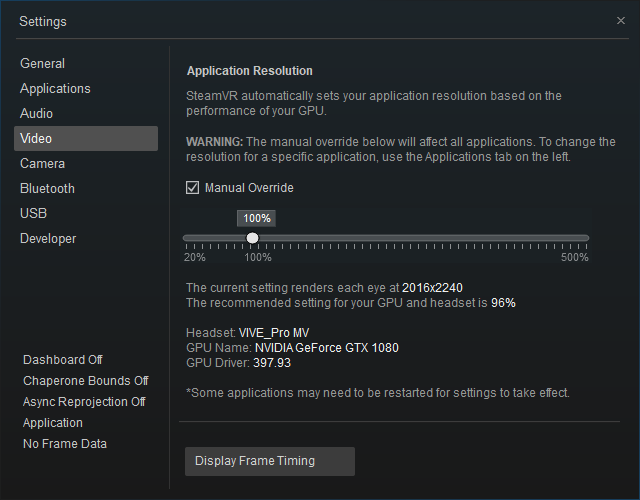Click the slider track at 20% end
Image resolution: width=640 pixels, height=500 pixels.
[185, 238]
